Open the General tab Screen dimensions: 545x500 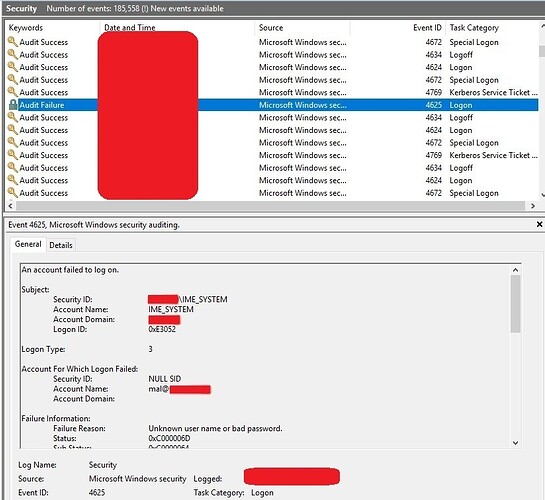(x=28, y=244)
